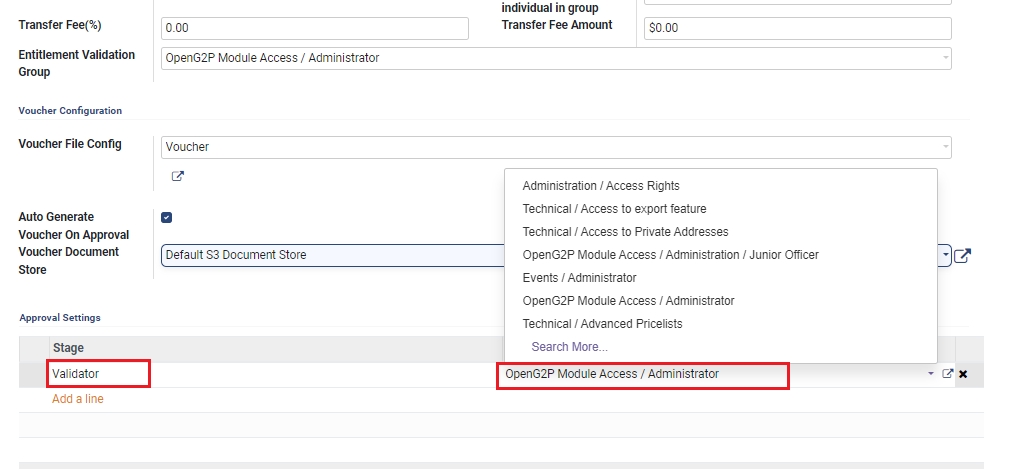Choose Technical / Access to export feature
The image size is (1011, 471).
point(614,209)
